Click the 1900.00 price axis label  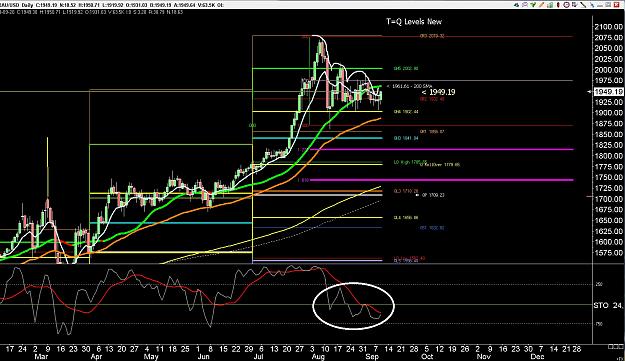608,113
